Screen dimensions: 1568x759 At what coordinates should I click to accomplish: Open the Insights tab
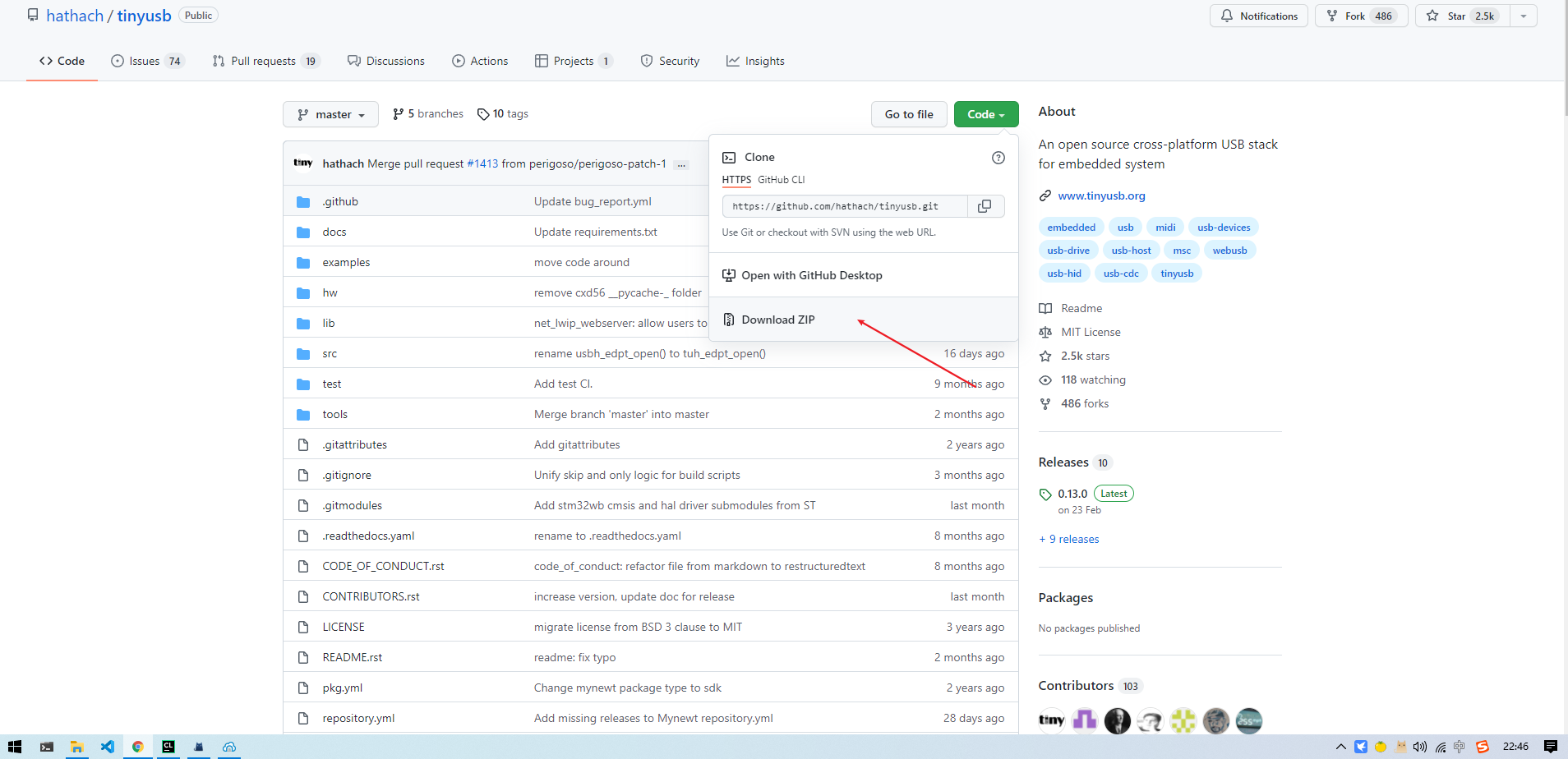click(755, 61)
